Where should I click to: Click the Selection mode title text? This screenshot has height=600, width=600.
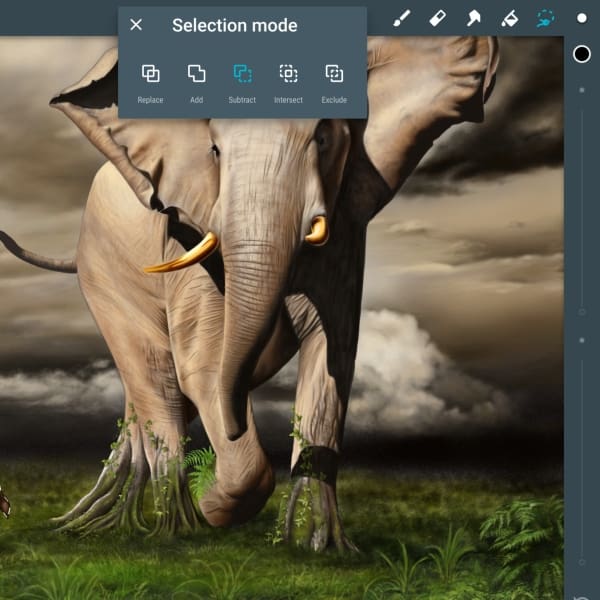pos(234,25)
